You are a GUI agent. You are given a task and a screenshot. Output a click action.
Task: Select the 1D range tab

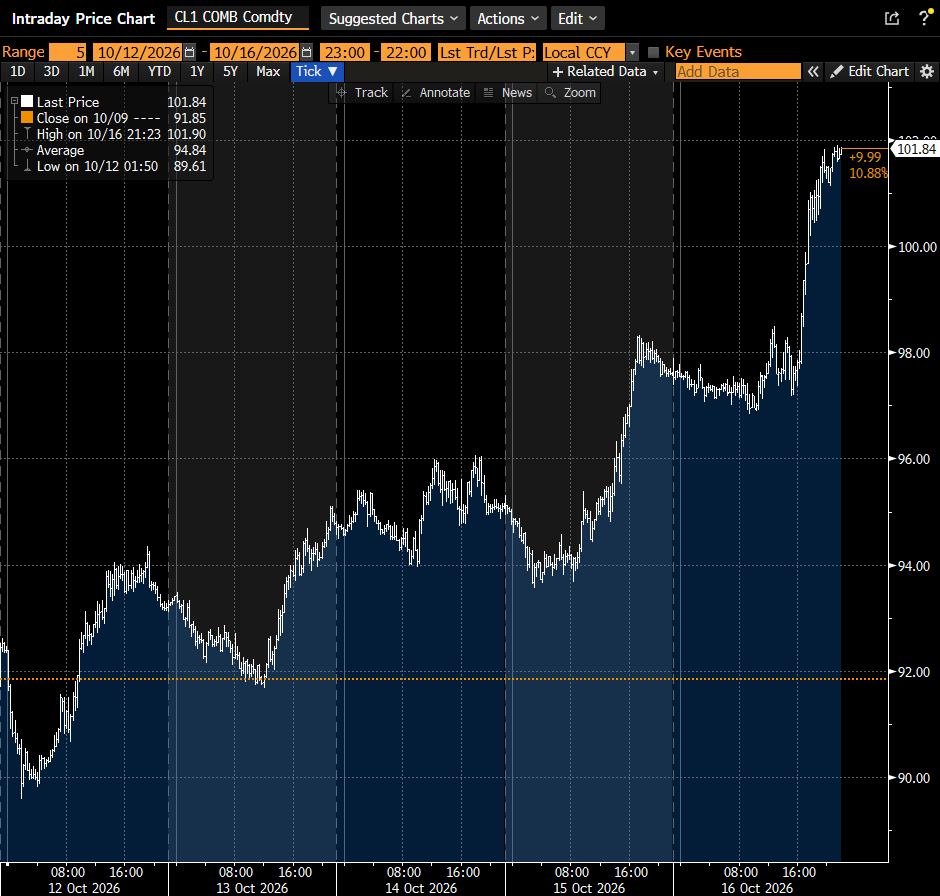coord(18,72)
